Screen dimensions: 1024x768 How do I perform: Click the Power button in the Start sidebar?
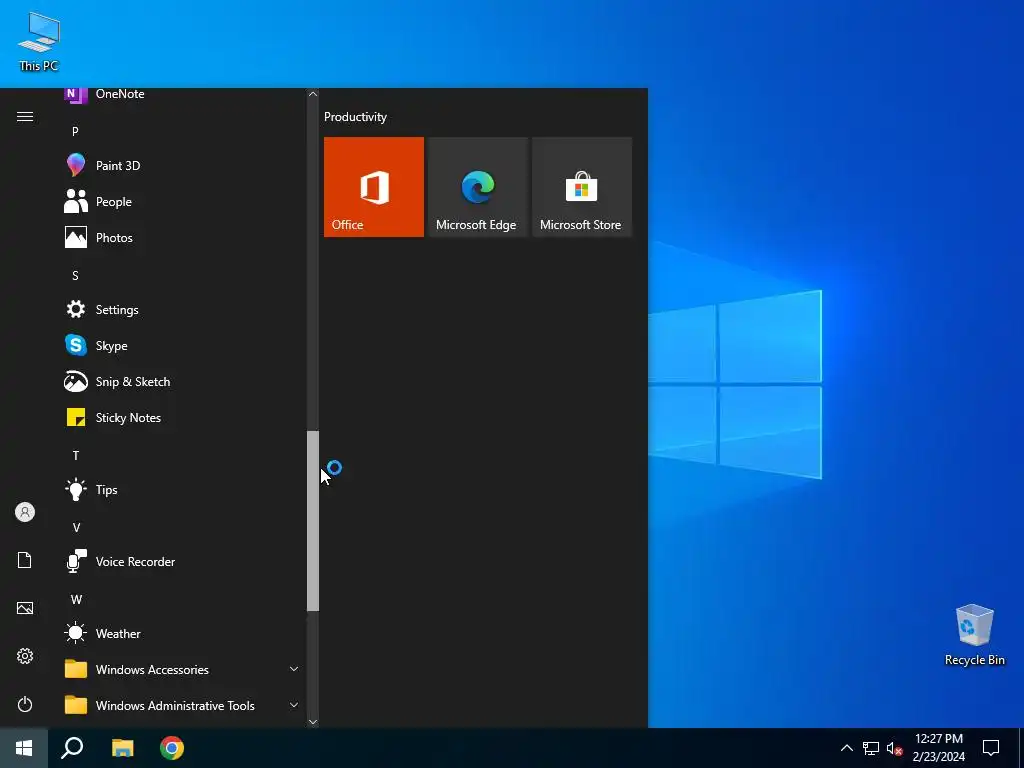25,704
